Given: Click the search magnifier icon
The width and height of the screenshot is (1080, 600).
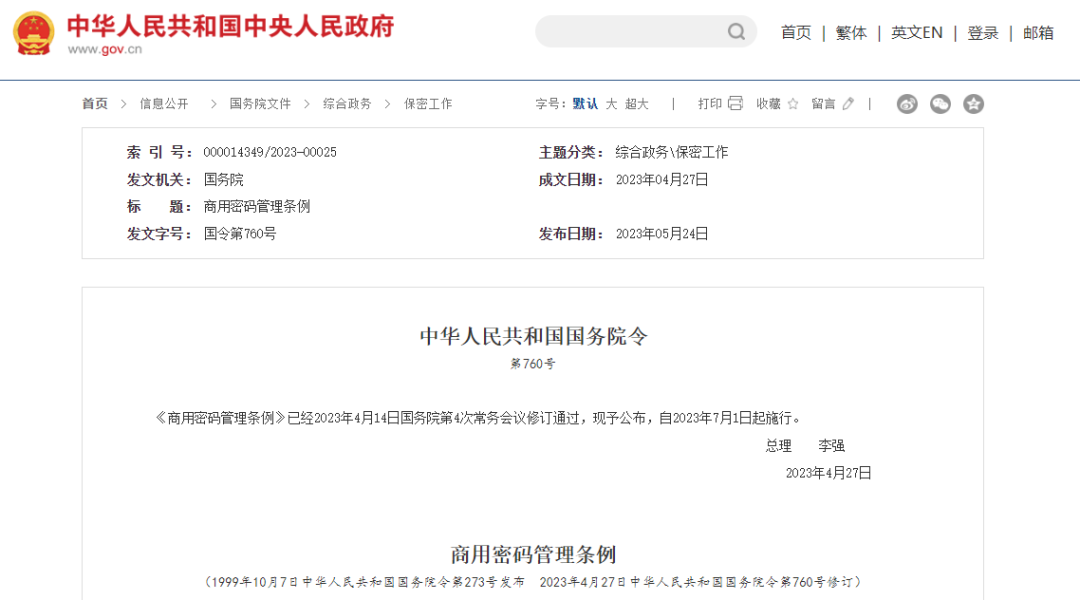Looking at the screenshot, I should [736, 32].
